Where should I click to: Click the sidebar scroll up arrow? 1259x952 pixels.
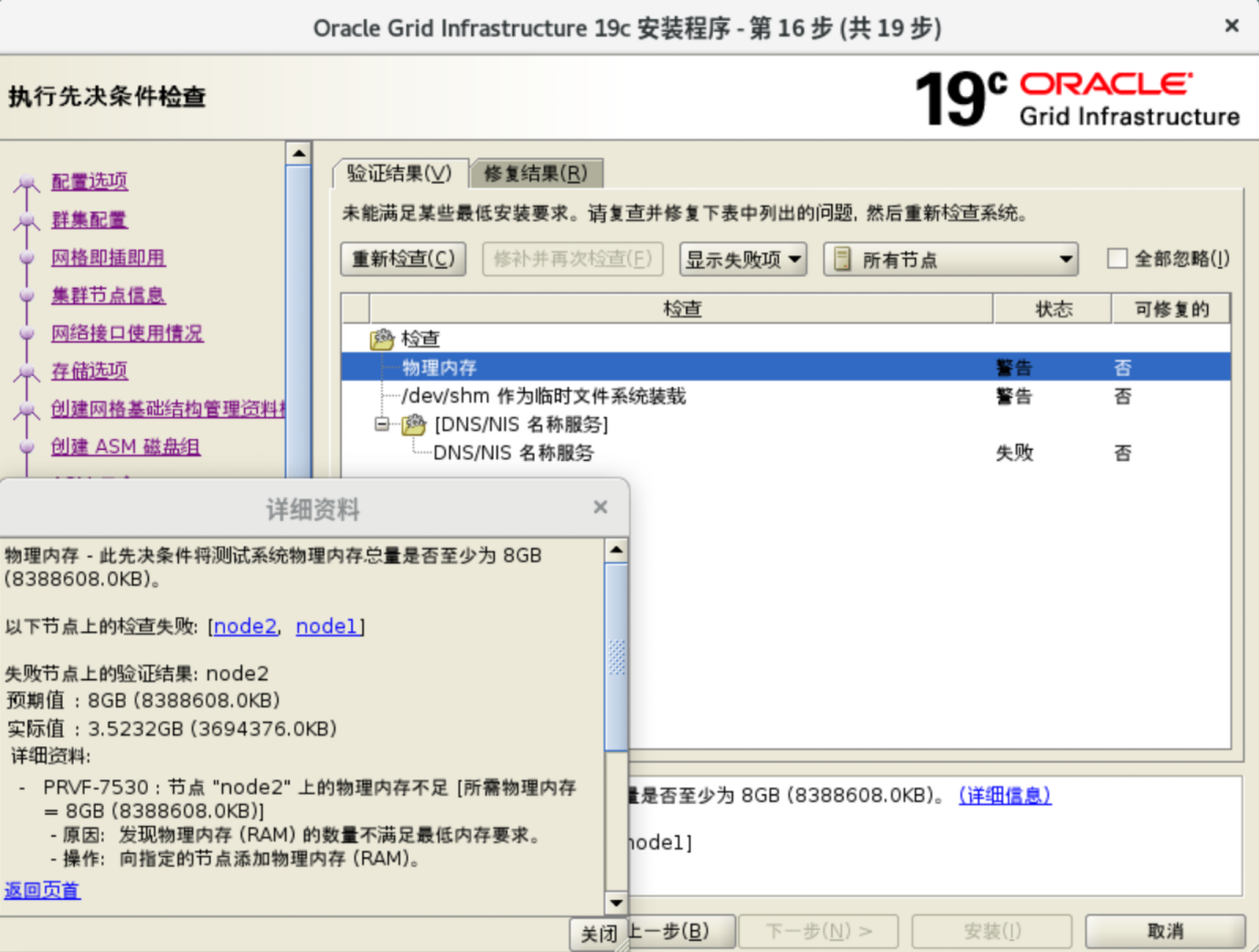pyautogui.click(x=299, y=154)
